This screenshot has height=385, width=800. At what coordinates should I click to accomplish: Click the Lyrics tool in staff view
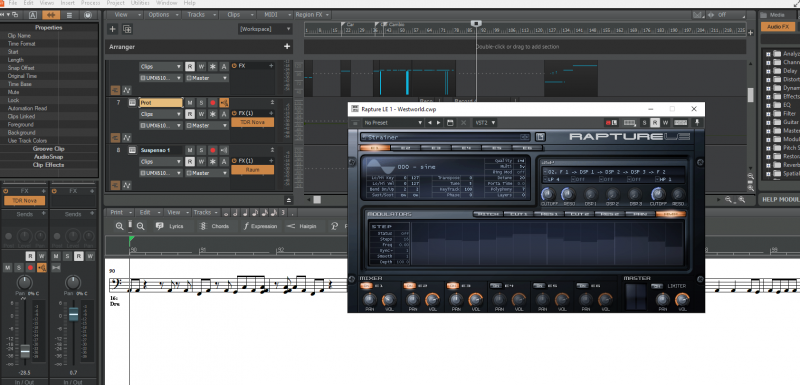point(169,226)
